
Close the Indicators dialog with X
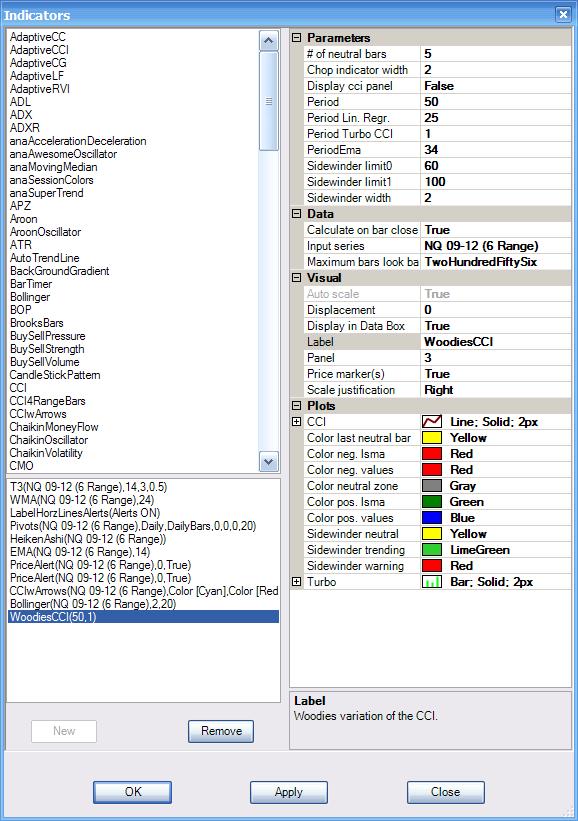pos(563,15)
